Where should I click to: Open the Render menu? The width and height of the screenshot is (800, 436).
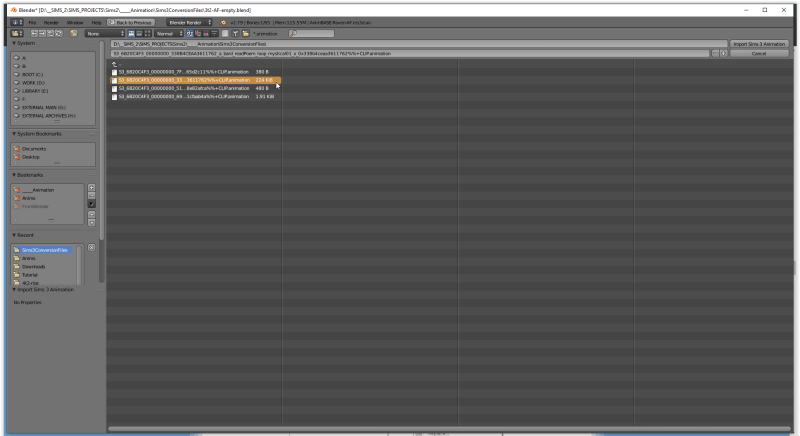click(x=51, y=21)
